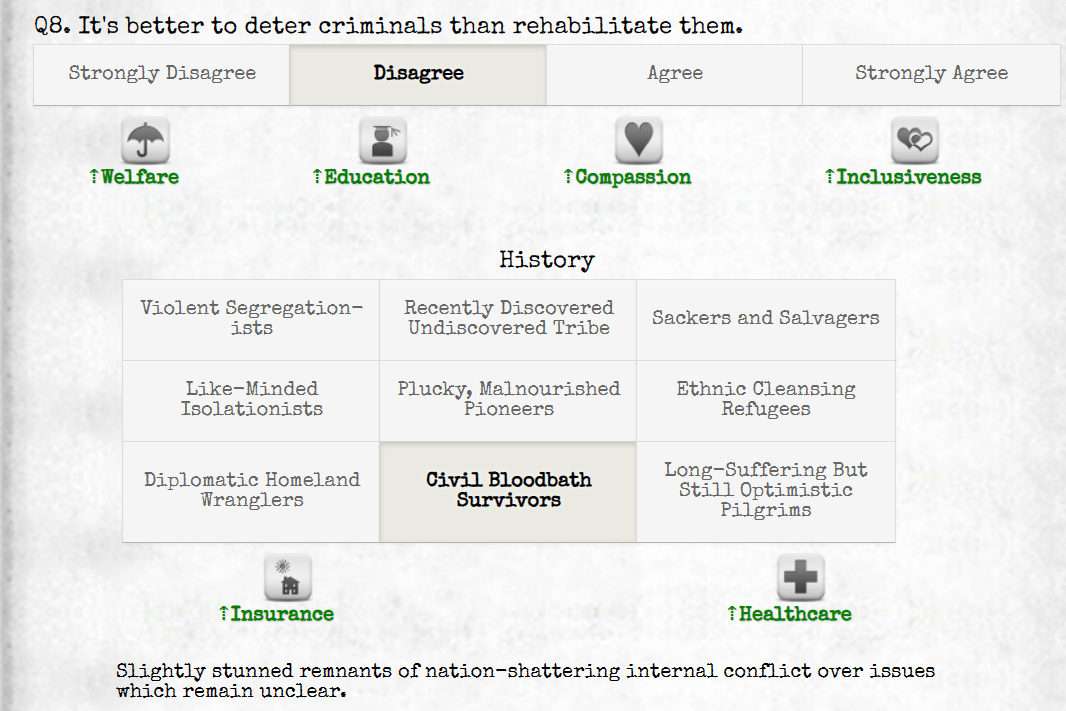Choose Recently Discovered Undiscovered Tribe

(x=508, y=319)
